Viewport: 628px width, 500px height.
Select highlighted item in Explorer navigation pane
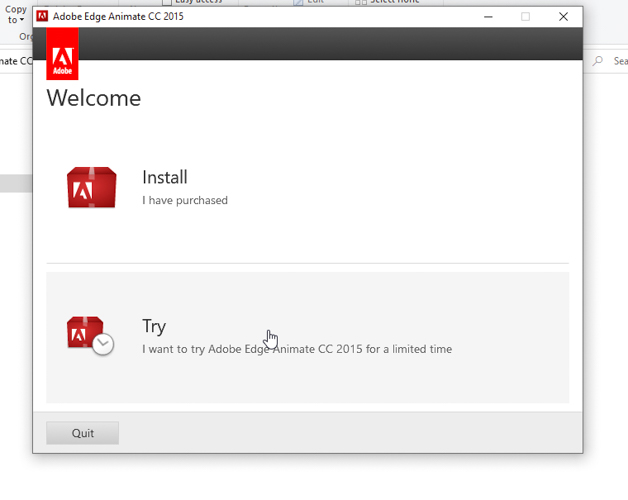coord(16,183)
